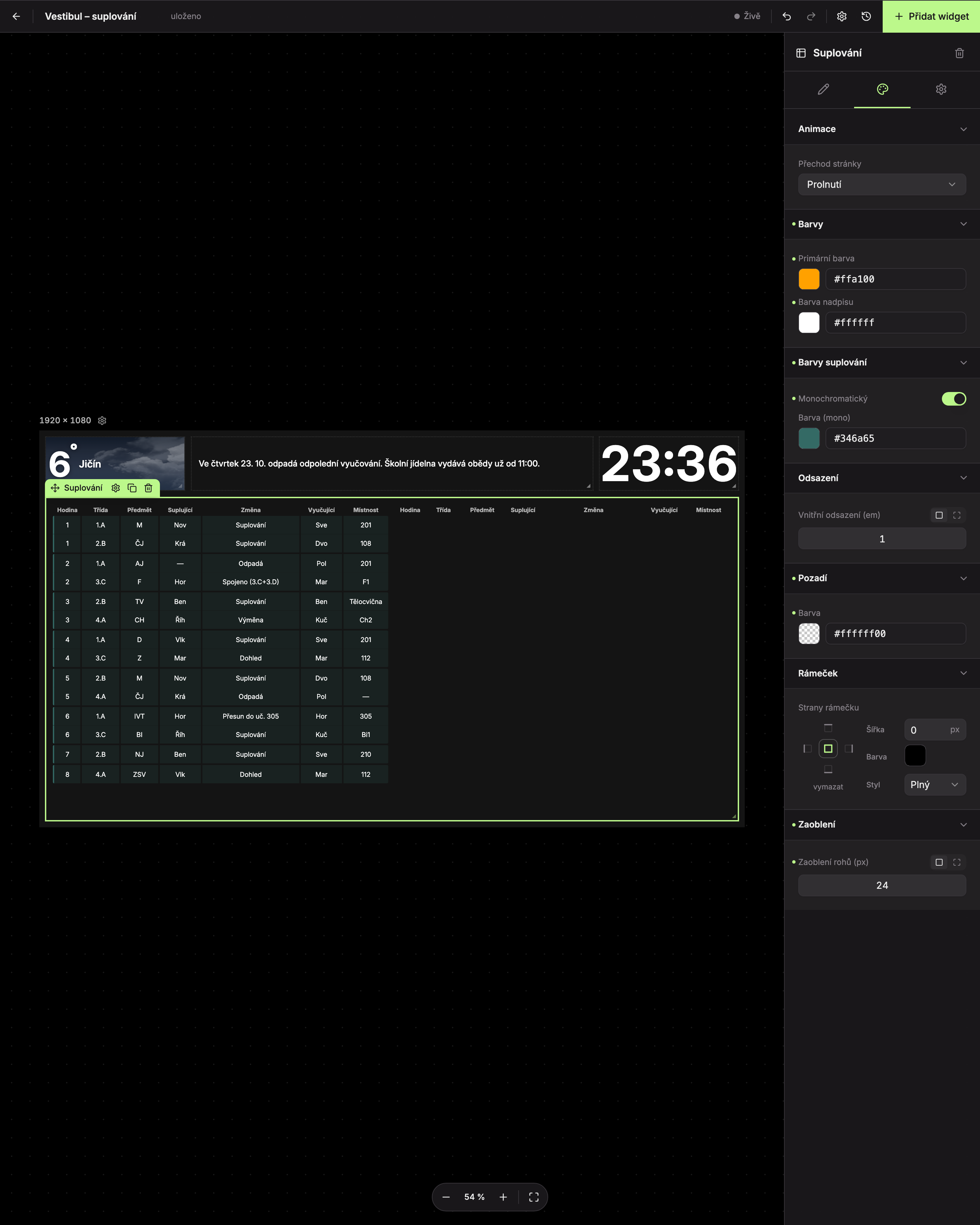Collapse the Animace section
The image size is (980, 1225).
[882, 129]
